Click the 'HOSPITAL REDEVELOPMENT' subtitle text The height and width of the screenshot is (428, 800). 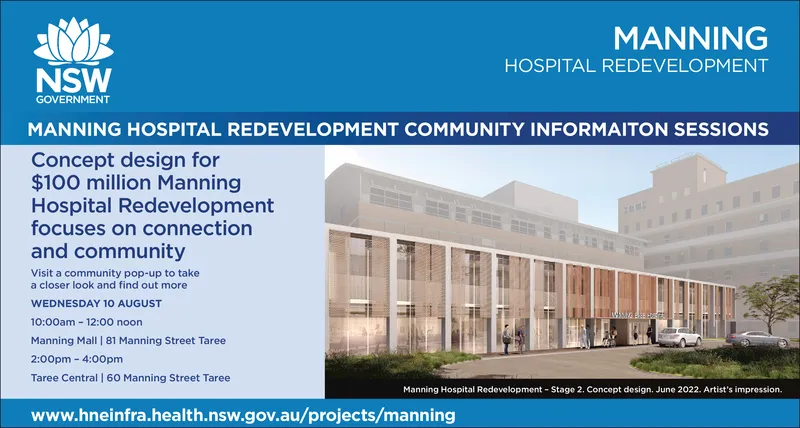(636, 66)
